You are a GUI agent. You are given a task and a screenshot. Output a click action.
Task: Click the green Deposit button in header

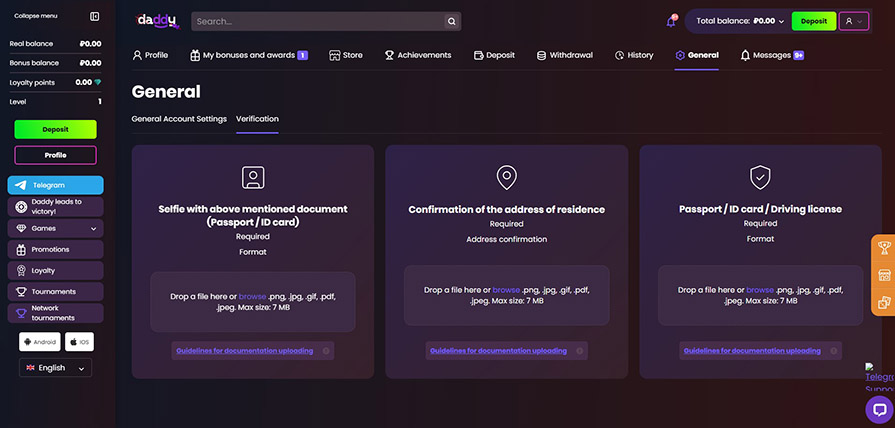coord(813,21)
